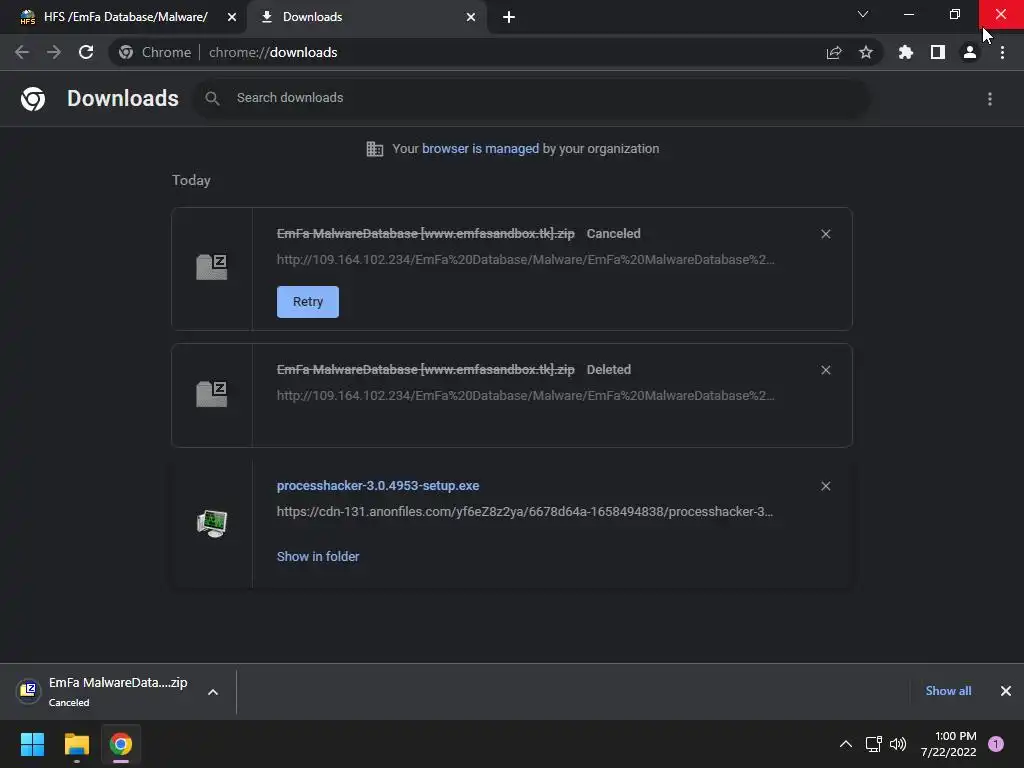Screen dimensions: 1024x768
Task: Toggle the browser side panel
Action: 938,52
